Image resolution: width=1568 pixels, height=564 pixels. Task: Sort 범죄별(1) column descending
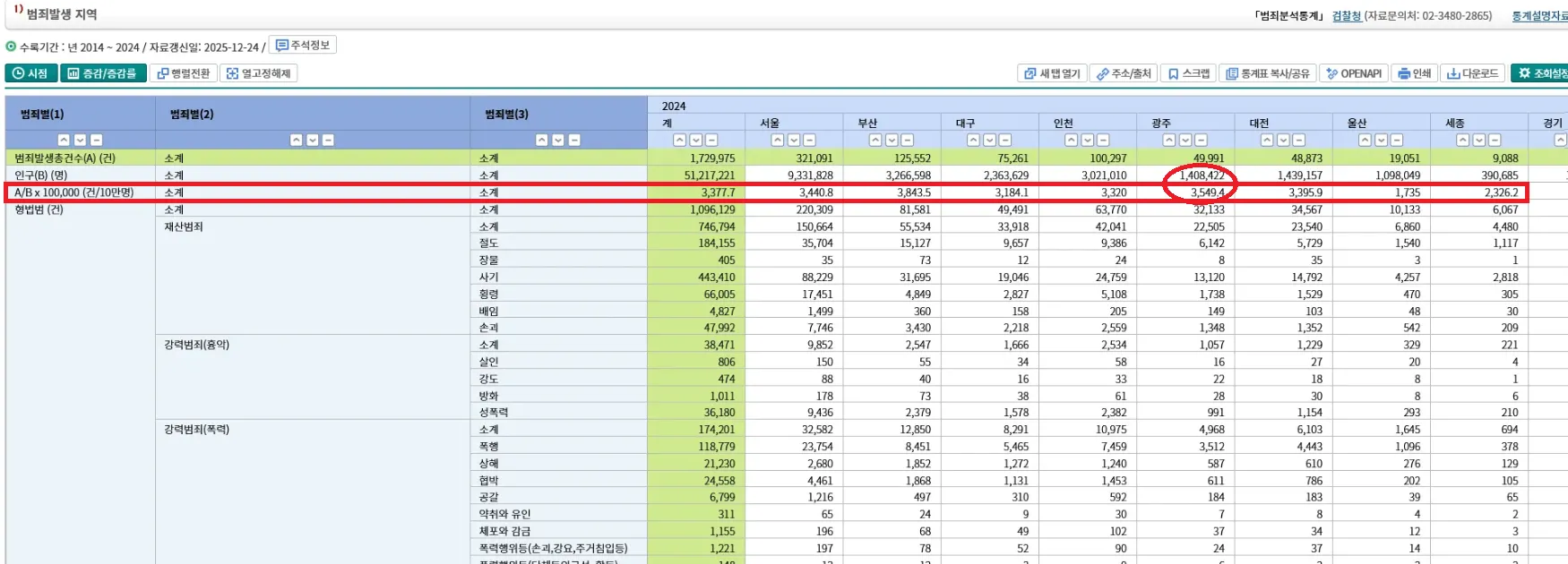[80, 141]
